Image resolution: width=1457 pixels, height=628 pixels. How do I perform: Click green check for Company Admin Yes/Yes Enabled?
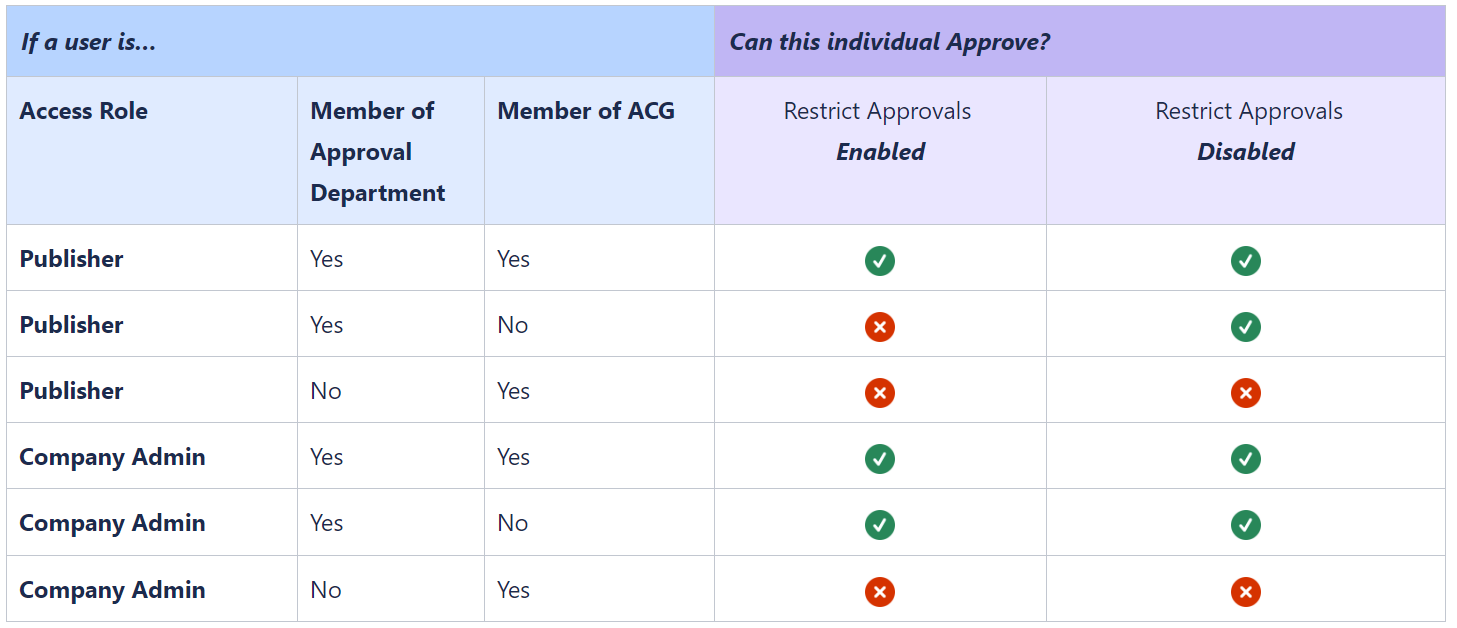point(880,459)
